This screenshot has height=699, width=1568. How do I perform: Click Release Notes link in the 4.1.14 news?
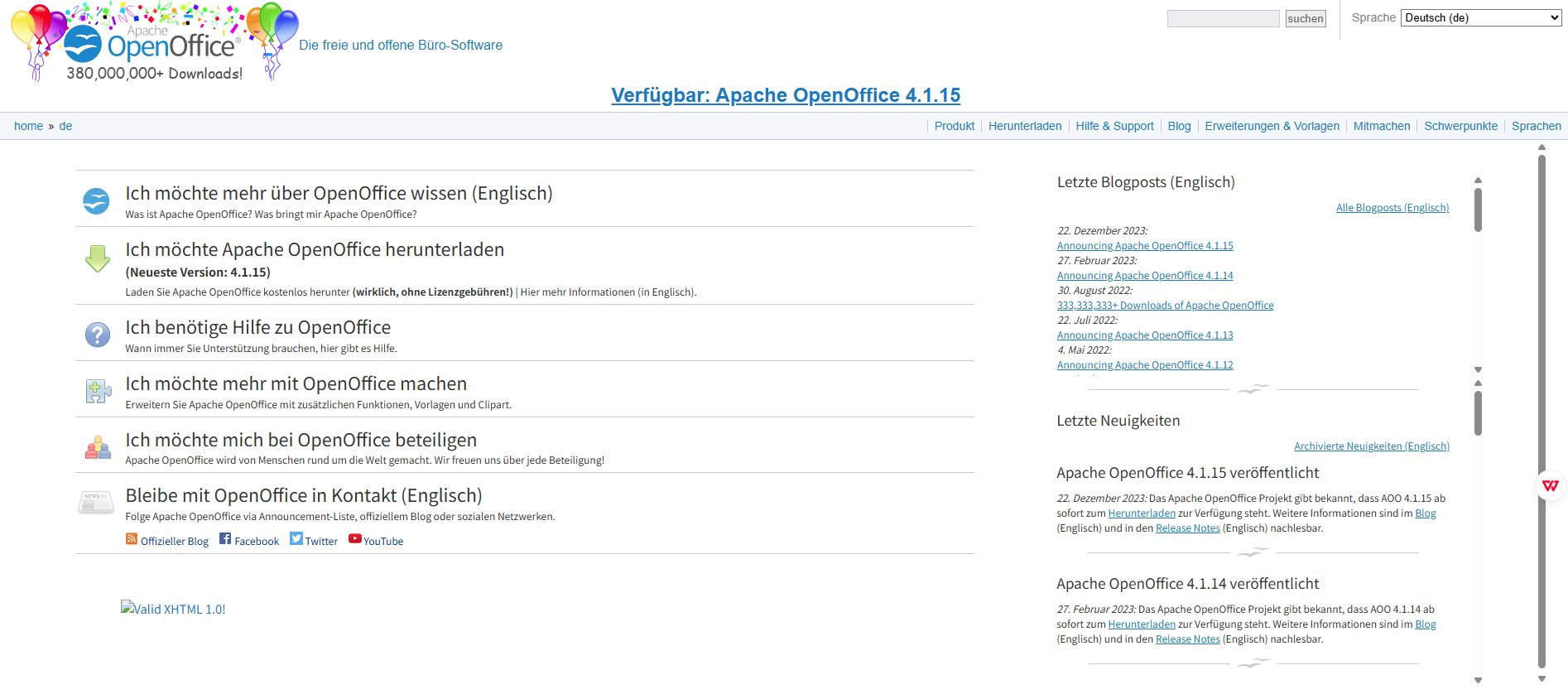click(1188, 639)
